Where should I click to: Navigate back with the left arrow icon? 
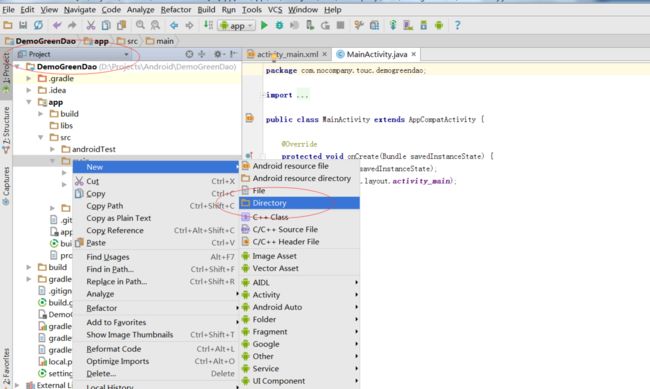[x=174, y=25]
